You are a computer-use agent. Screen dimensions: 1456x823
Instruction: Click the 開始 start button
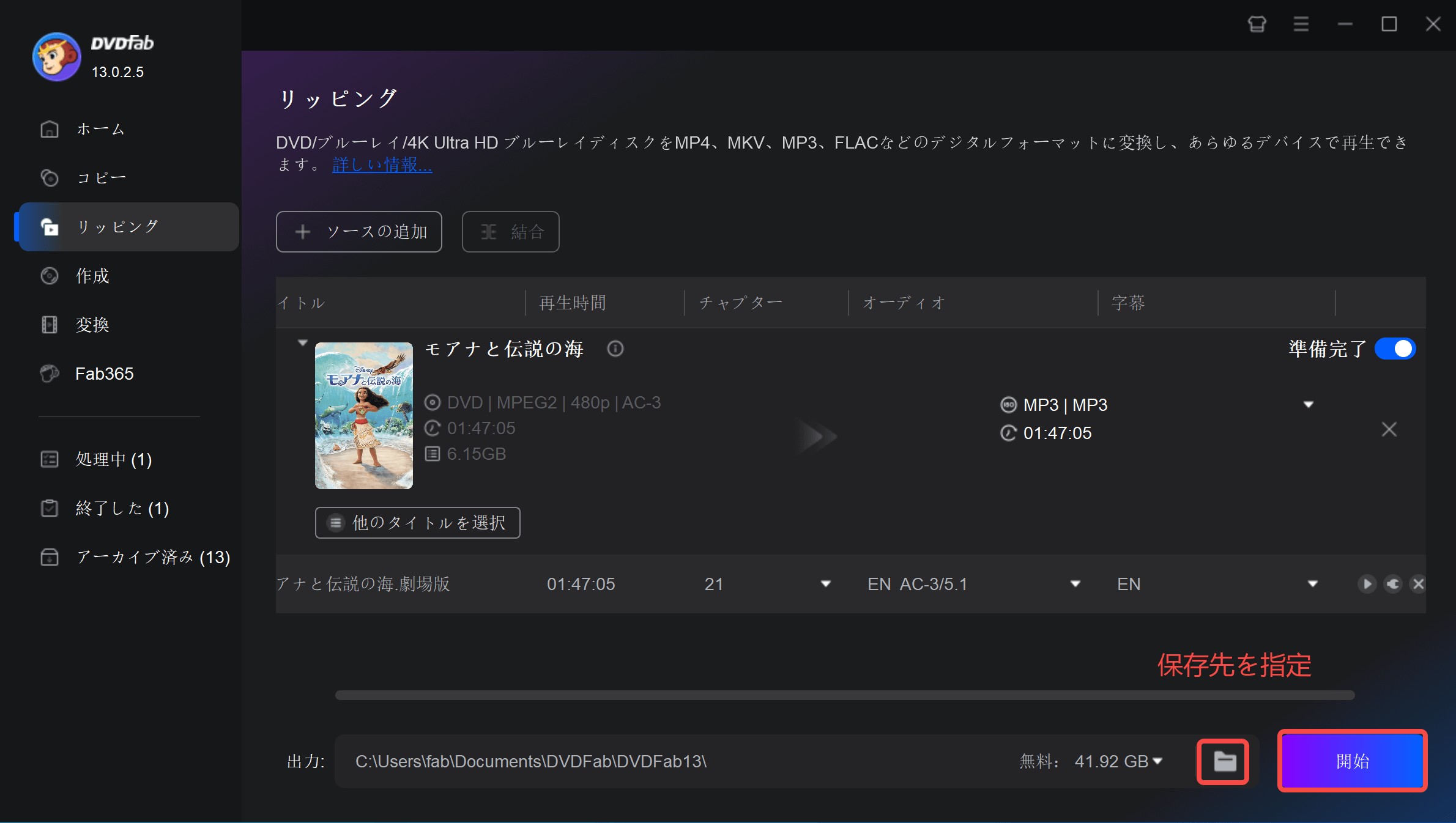(x=1352, y=761)
